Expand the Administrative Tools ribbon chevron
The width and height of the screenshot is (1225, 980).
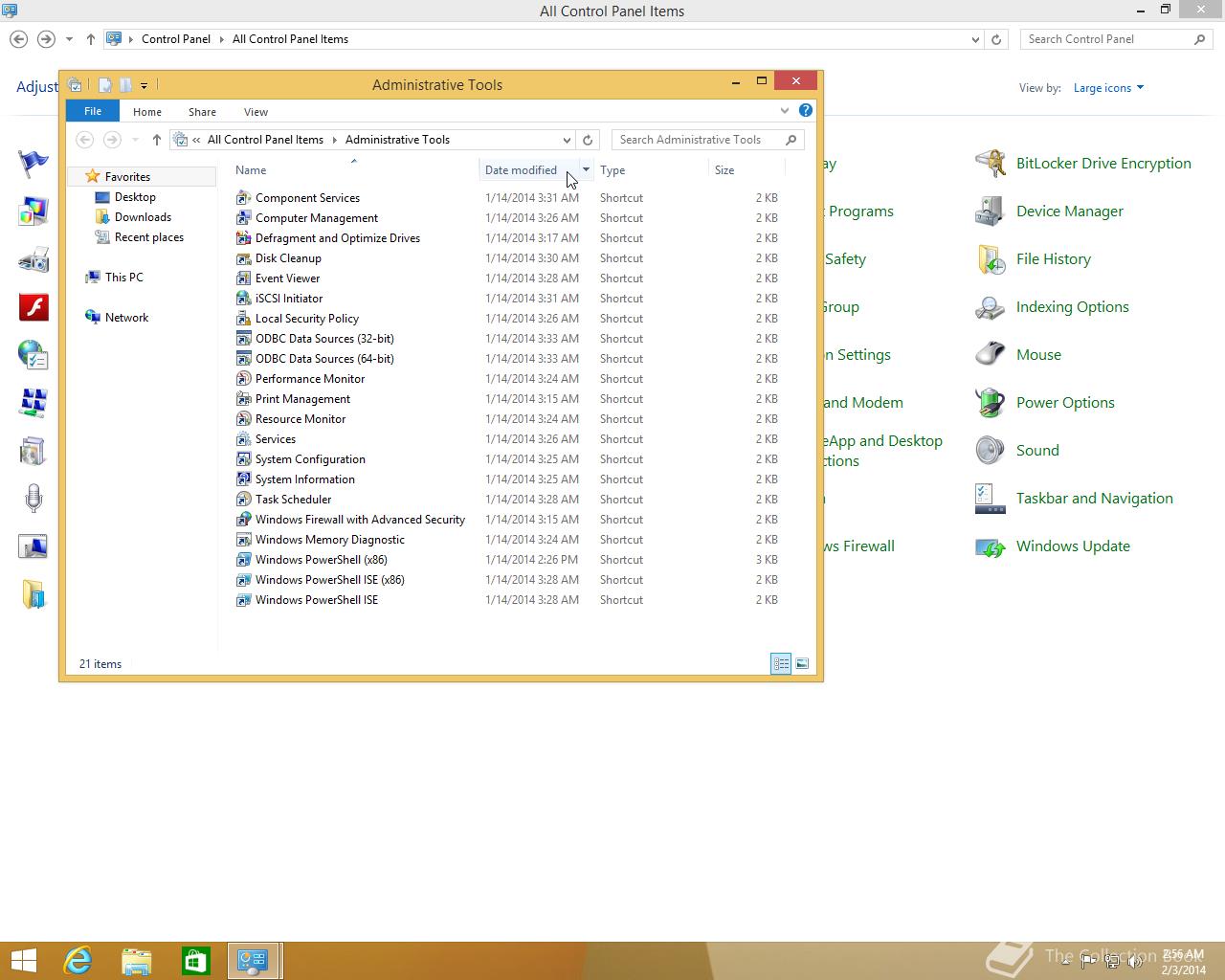[x=785, y=110]
